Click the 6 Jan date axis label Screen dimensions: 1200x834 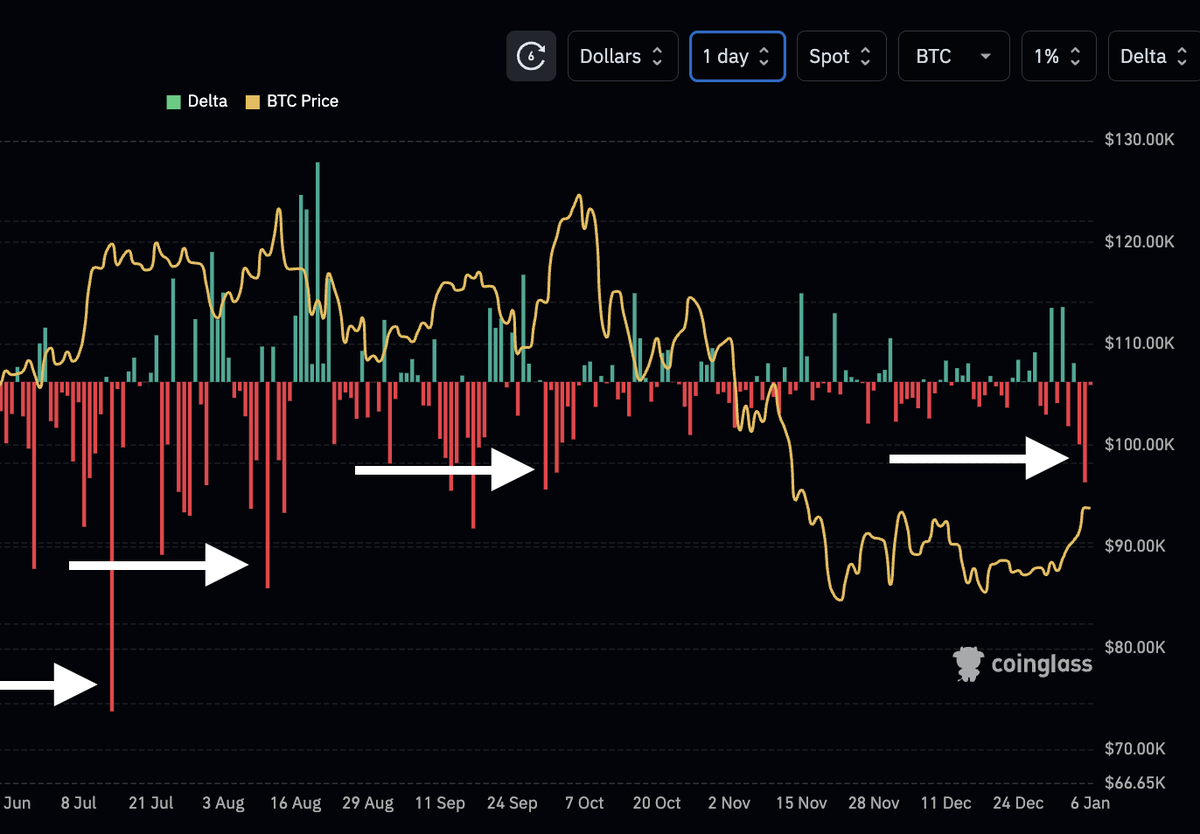coord(1089,803)
